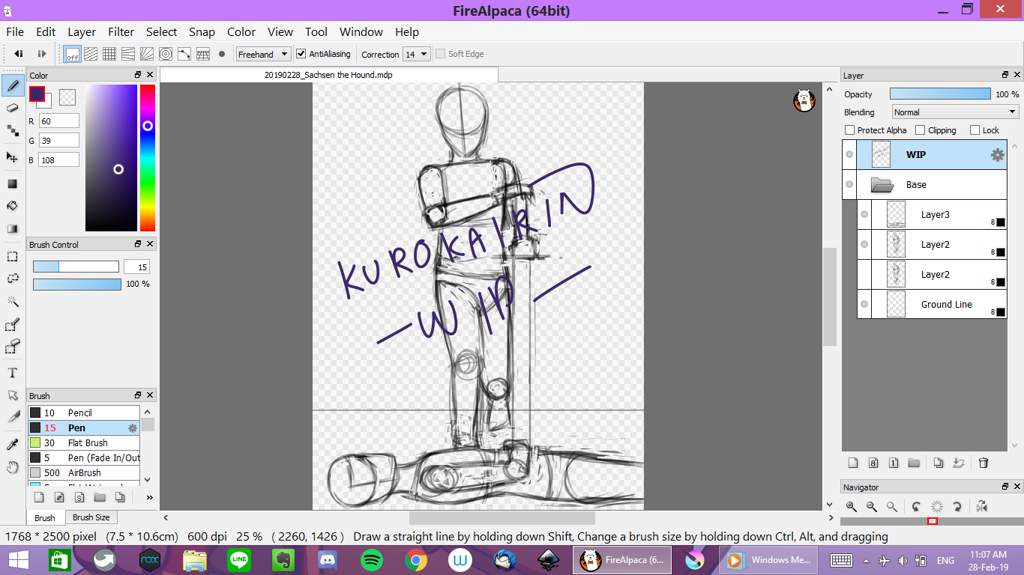Open the Pen brush settings gear
Viewport: 1024px width, 575px height.
pyautogui.click(x=133, y=428)
